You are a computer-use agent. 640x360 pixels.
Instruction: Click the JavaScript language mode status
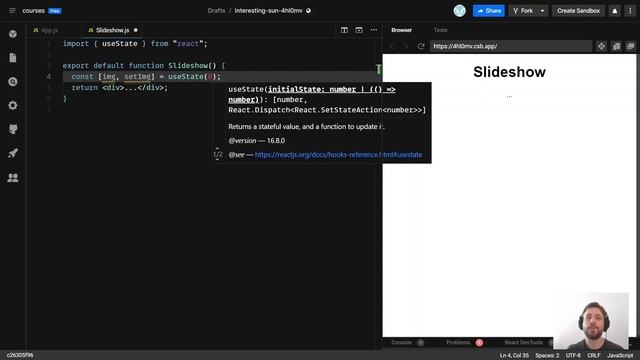pos(620,356)
